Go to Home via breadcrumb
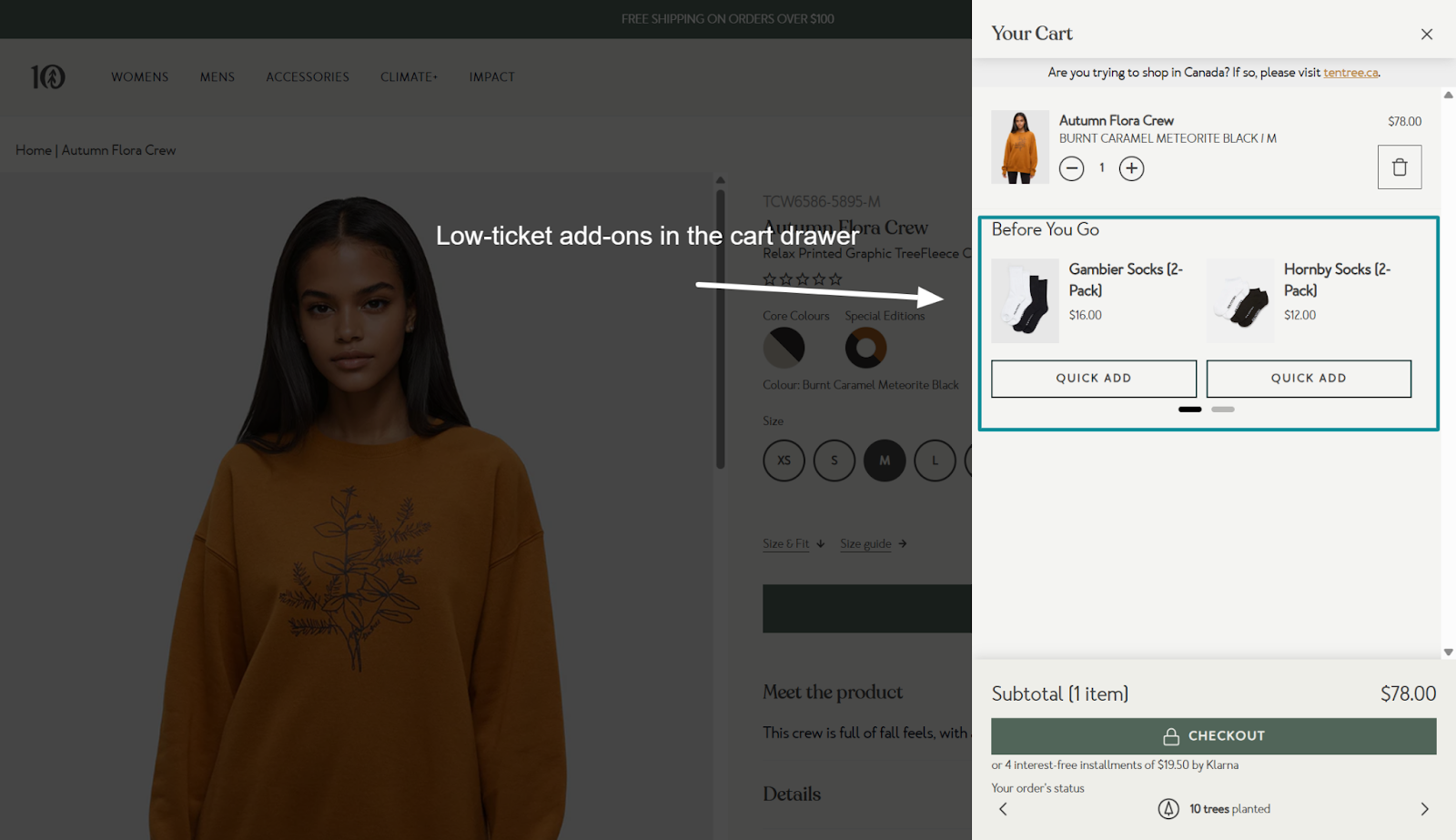The image size is (1456, 840). [34, 150]
